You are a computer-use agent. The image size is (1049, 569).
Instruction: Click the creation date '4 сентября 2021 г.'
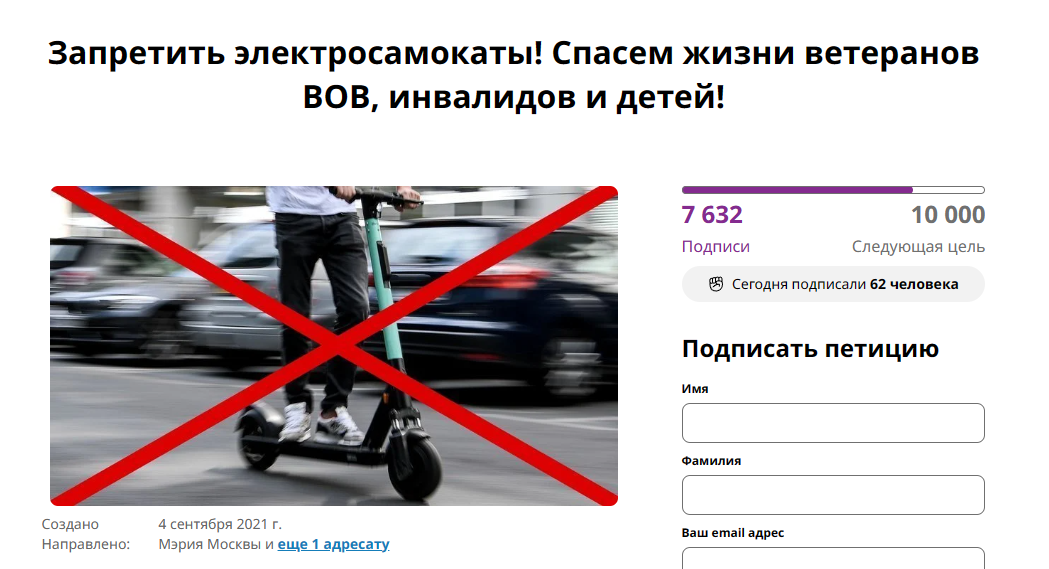220,524
